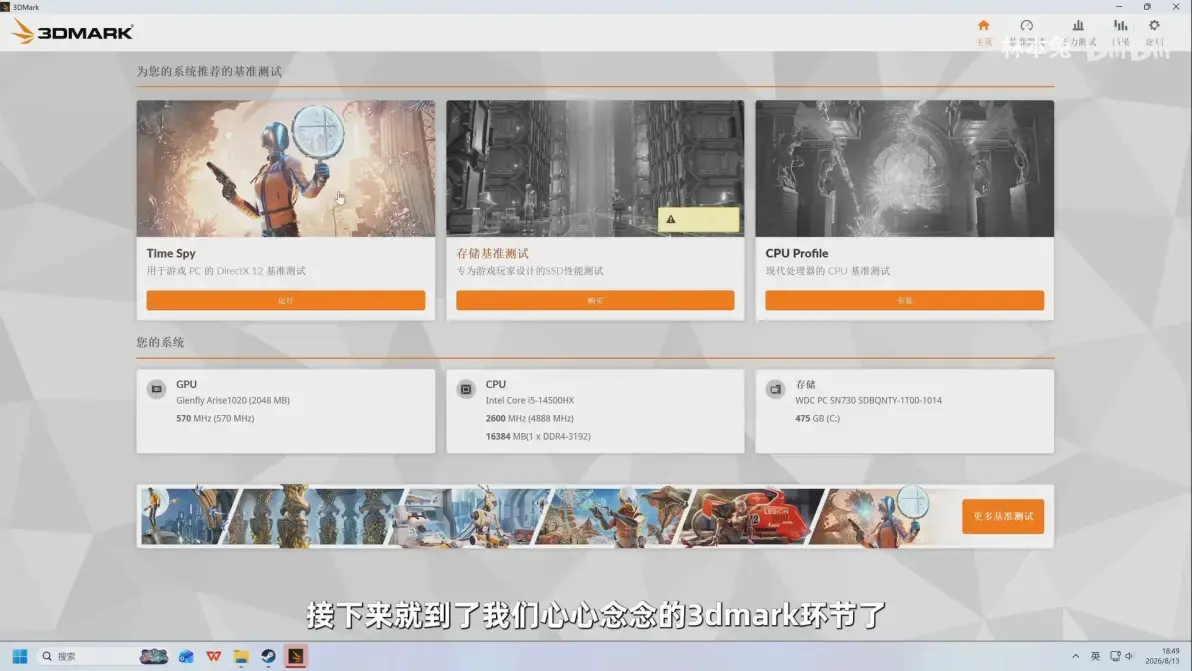Viewport: 1192px width, 671px height.
Task: Click the 英 input method indicator
Action: pyautogui.click(x=1095, y=656)
